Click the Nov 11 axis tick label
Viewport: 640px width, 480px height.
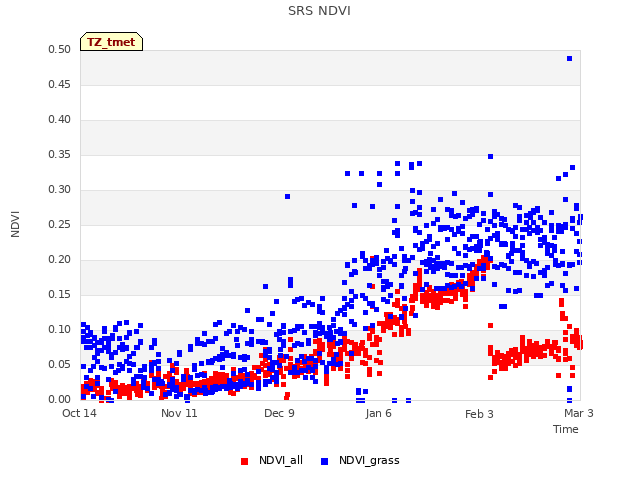[179, 413]
